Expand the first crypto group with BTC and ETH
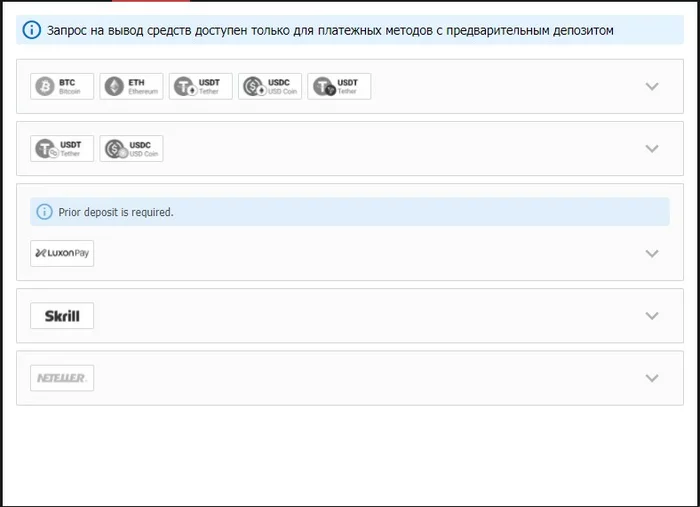 652,86
